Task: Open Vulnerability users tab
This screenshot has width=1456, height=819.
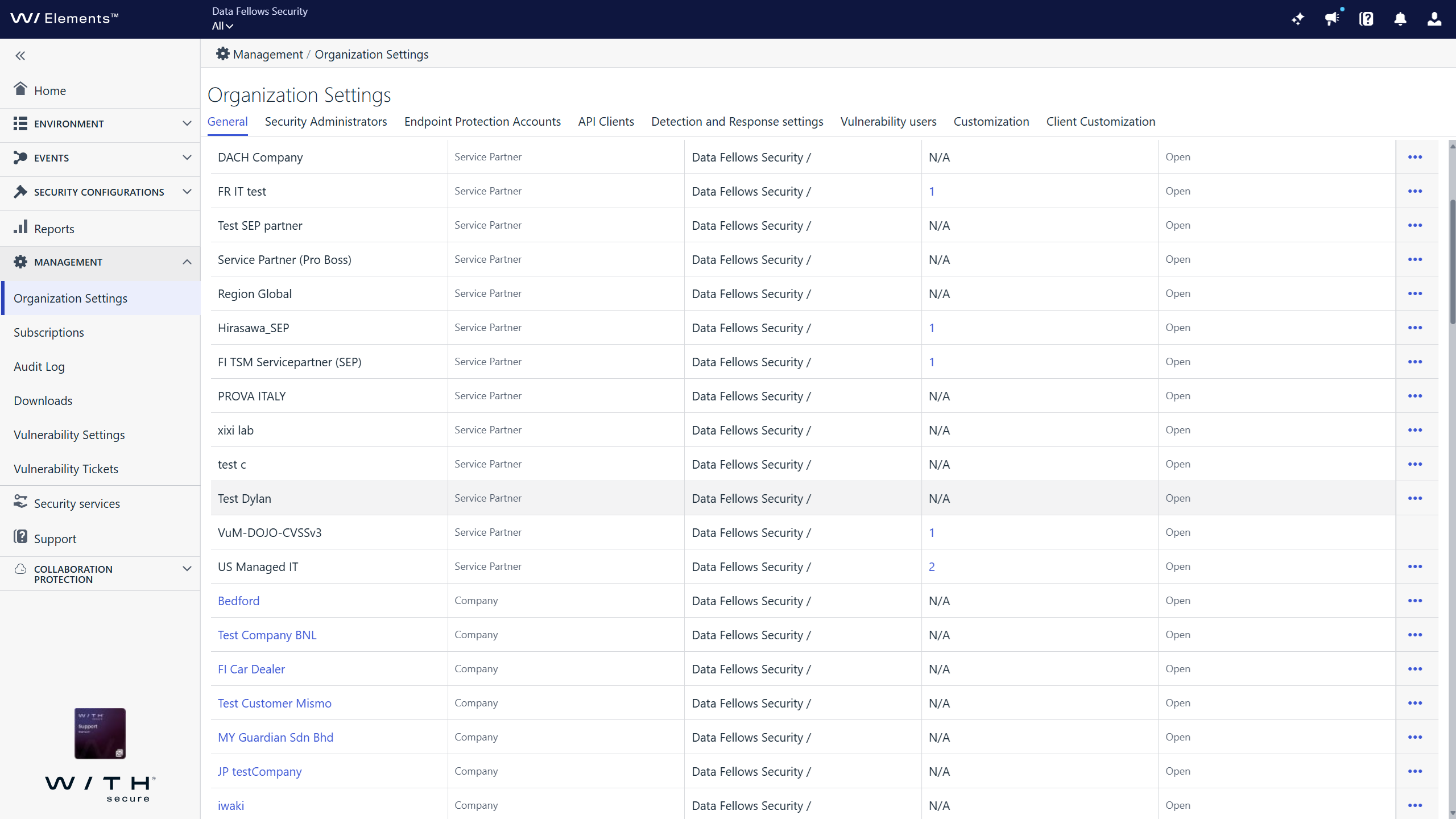Action: pos(888,122)
